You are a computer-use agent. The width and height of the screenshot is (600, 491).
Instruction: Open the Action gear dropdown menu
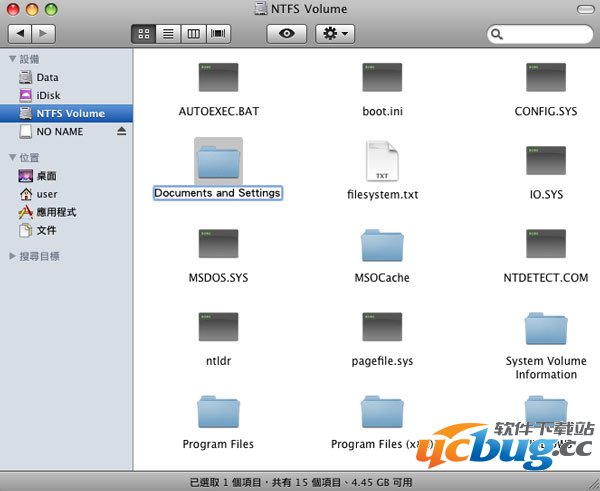click(x=334, y=34)
